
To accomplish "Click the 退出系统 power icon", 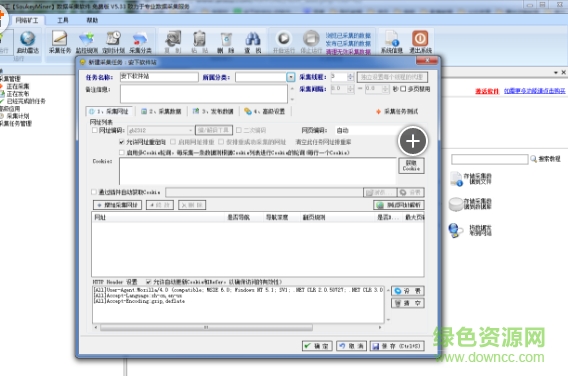I will pyautogui.click(x=420, y=38).
